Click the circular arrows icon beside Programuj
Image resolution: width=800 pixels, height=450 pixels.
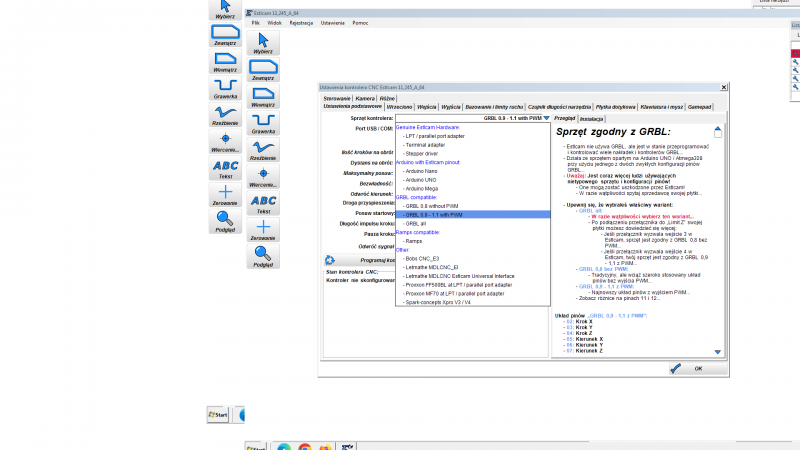tap(330, 260)
